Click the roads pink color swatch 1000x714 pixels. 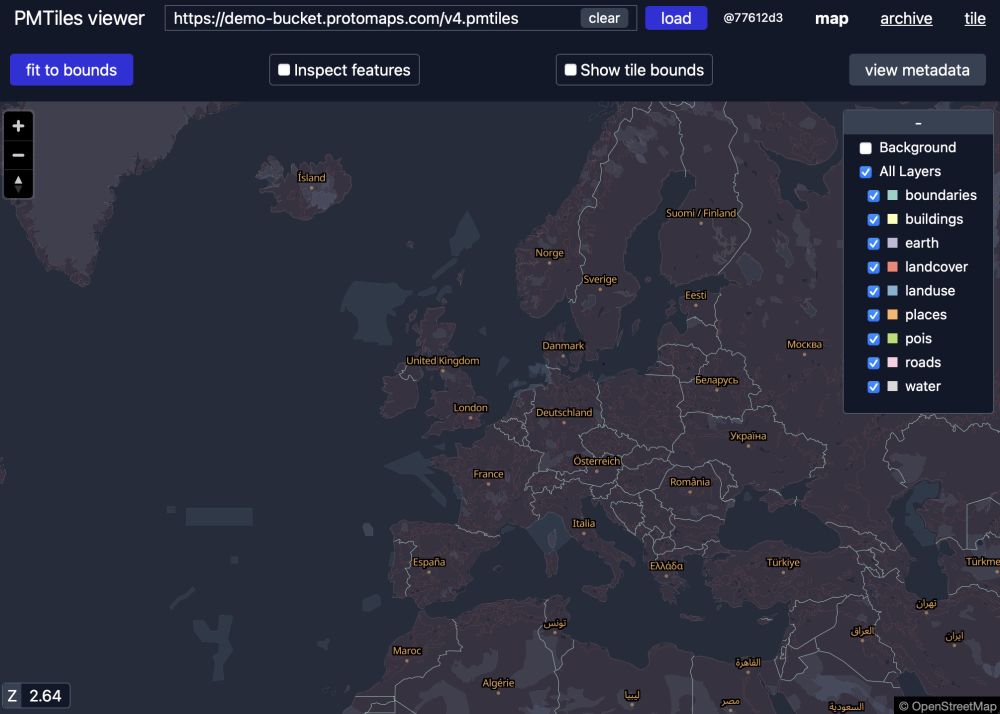pyautogui.click(x=893, y=362)
